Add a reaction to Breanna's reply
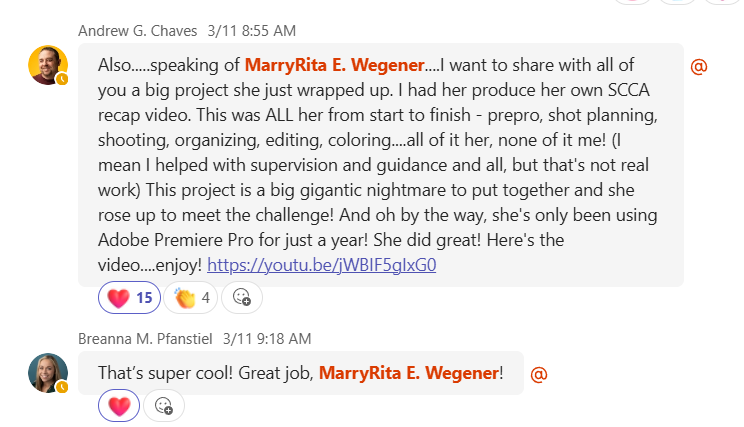The image size is (744, 427). tap(164, 405)
